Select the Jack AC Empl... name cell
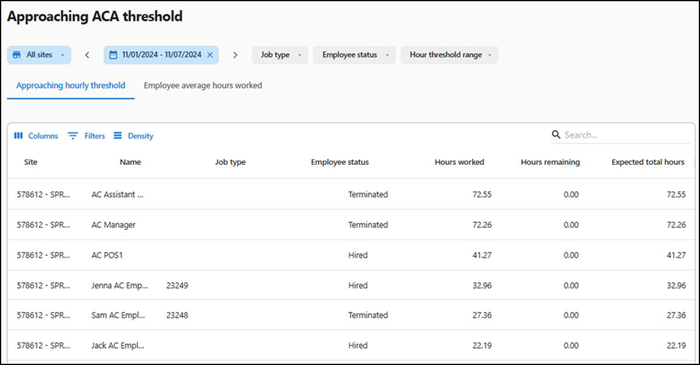The height and width of the screenshot is (365, 700). click(117, 345)
